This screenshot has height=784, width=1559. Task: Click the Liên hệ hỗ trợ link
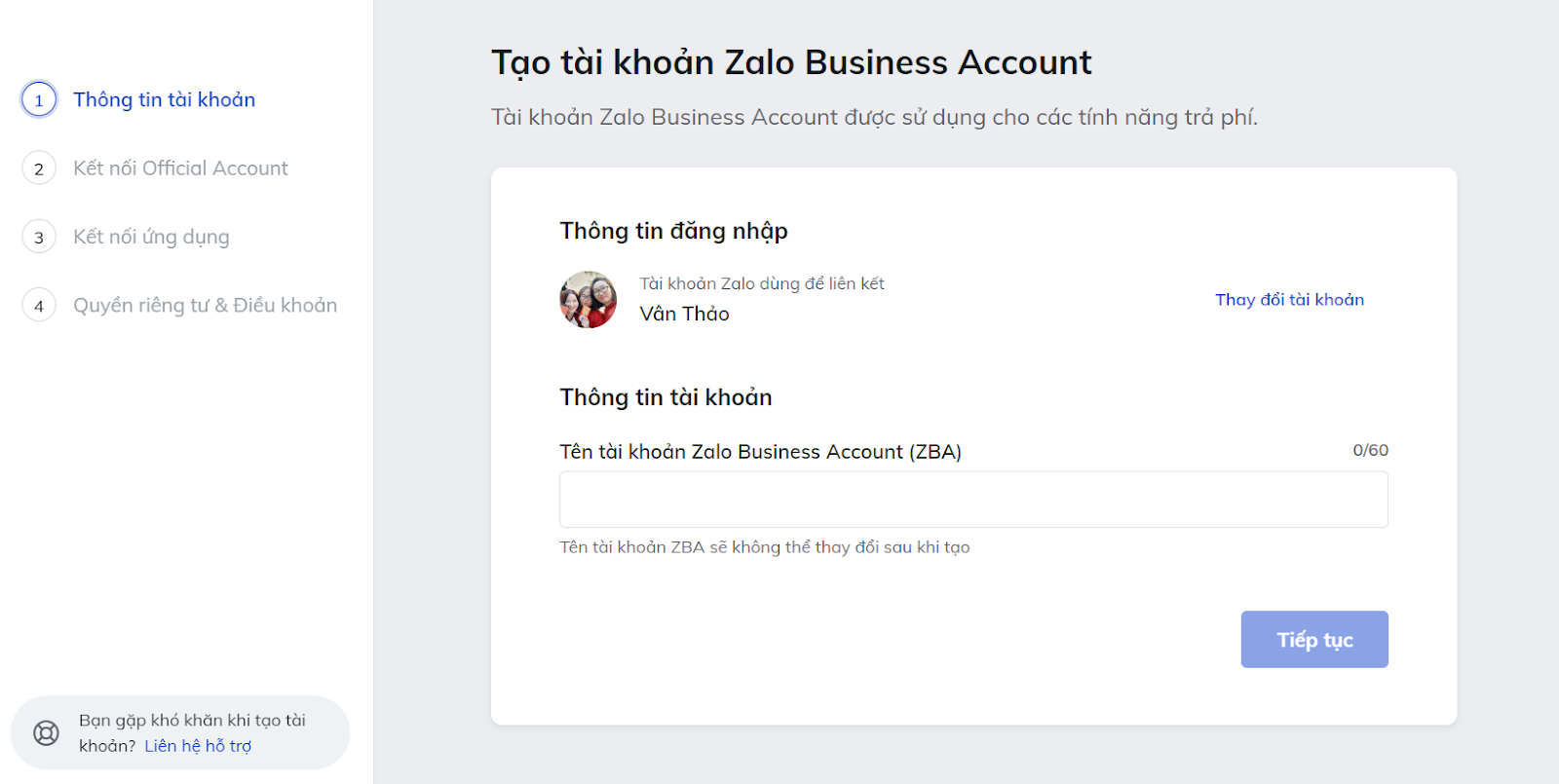(x=198, y=746)
